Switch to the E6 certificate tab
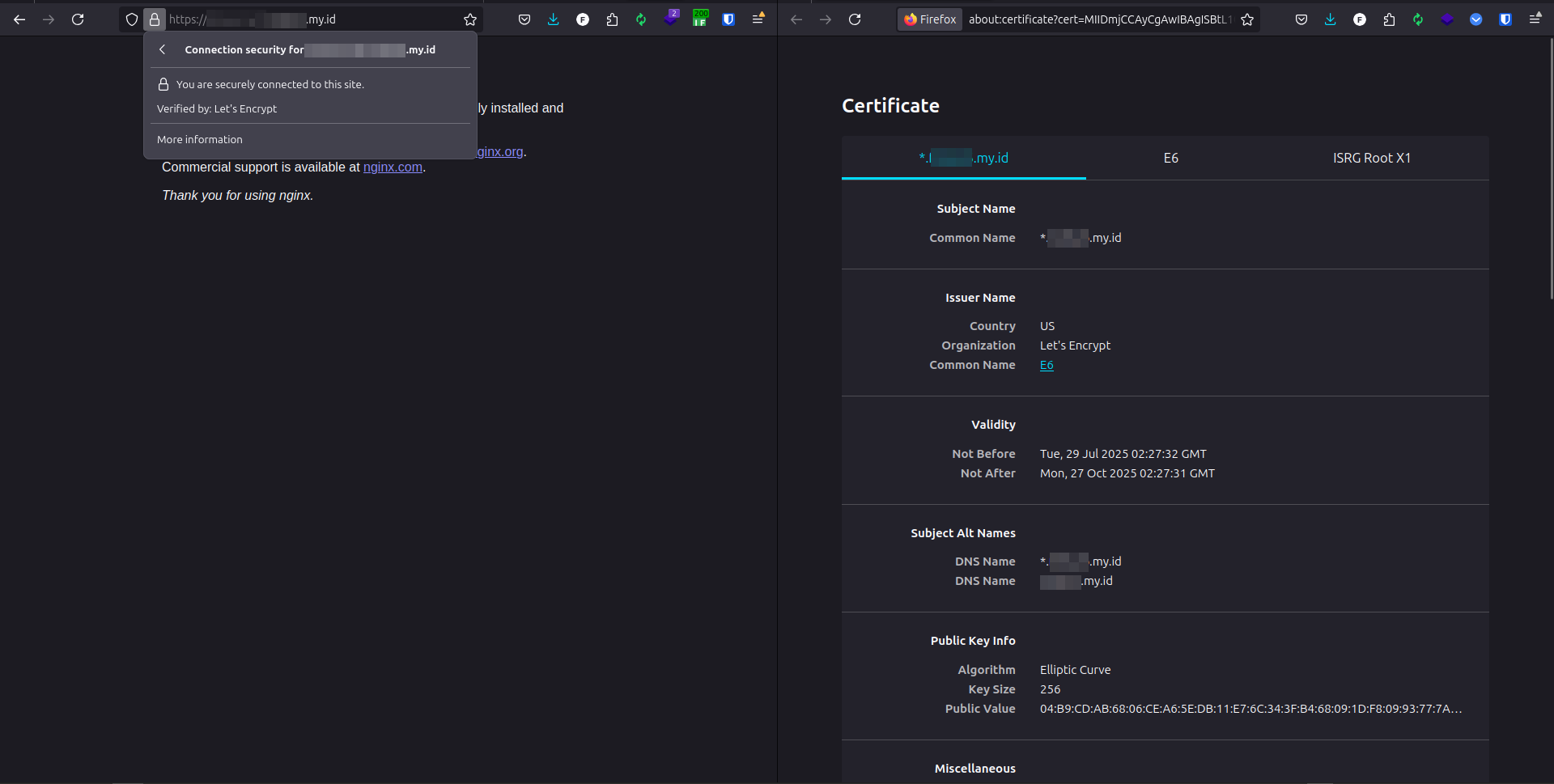Screen dimensions: 1554x784 tap(1170, 158)
